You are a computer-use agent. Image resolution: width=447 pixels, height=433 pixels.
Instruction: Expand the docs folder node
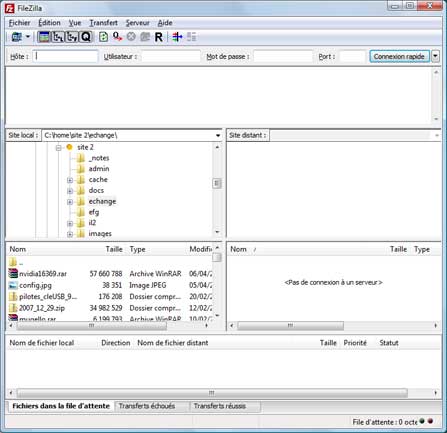point(70,191)
